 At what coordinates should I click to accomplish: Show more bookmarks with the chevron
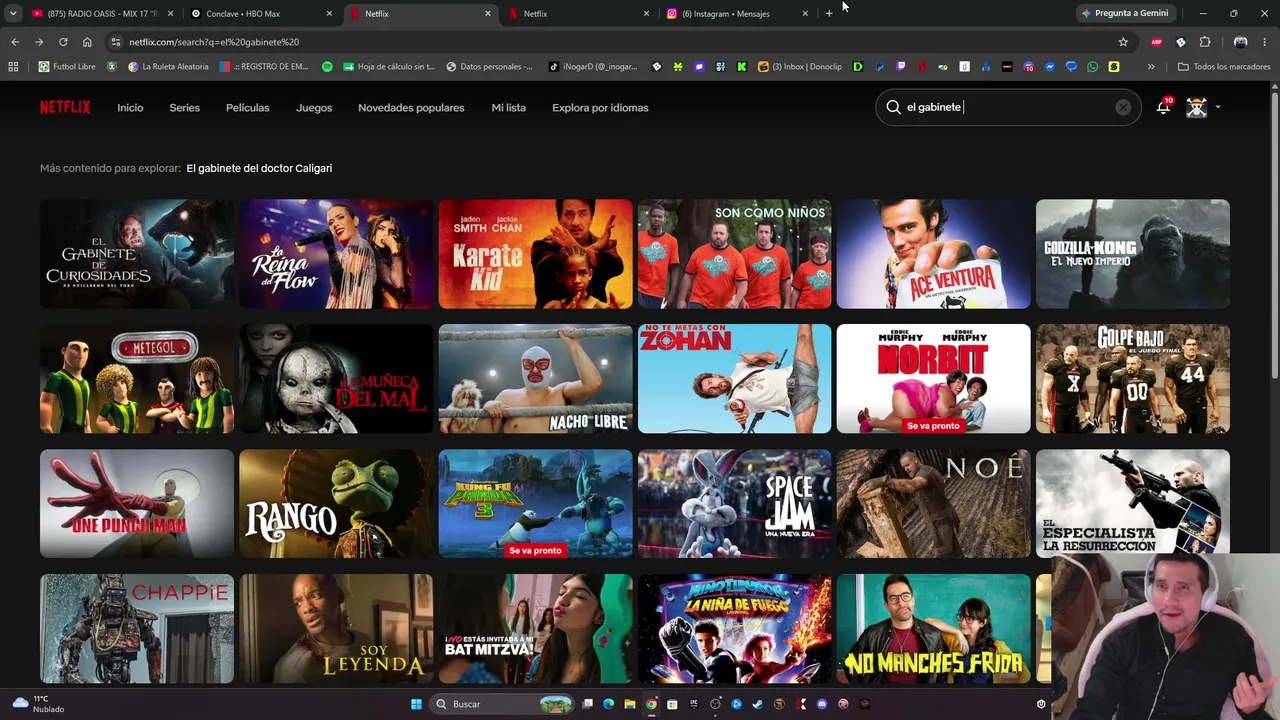click(1151, 67)
